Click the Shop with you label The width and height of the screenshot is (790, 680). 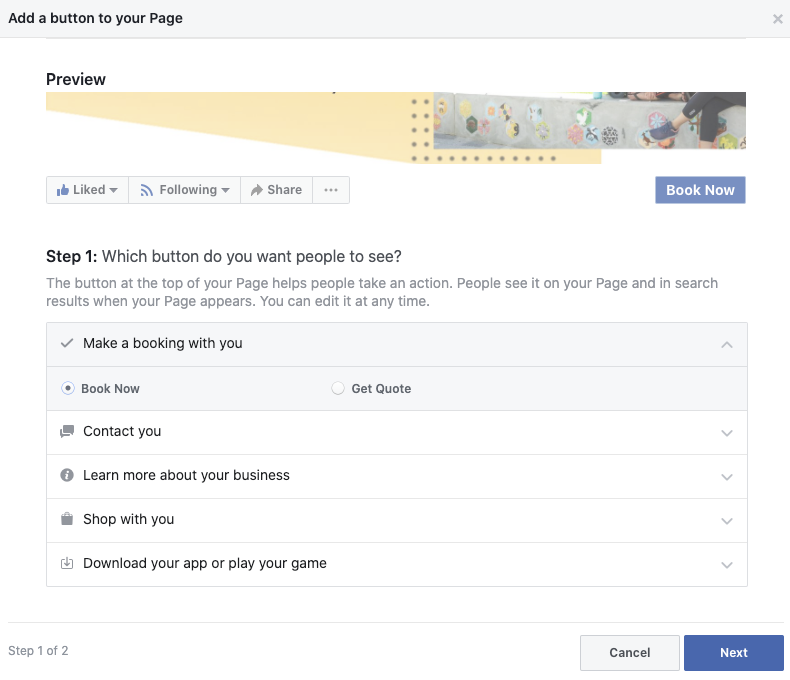tap(128, 519)
